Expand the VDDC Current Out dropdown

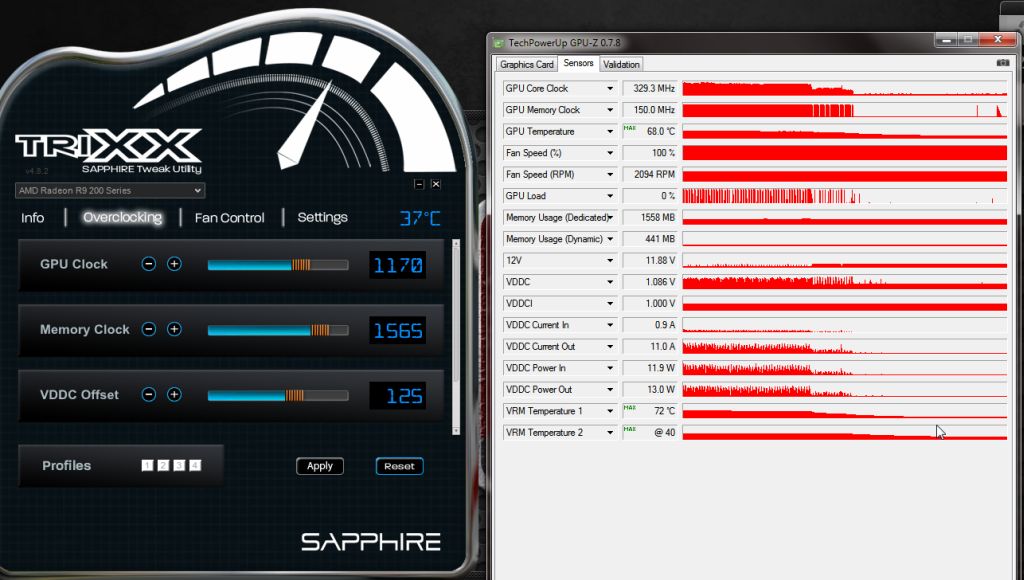610,347
